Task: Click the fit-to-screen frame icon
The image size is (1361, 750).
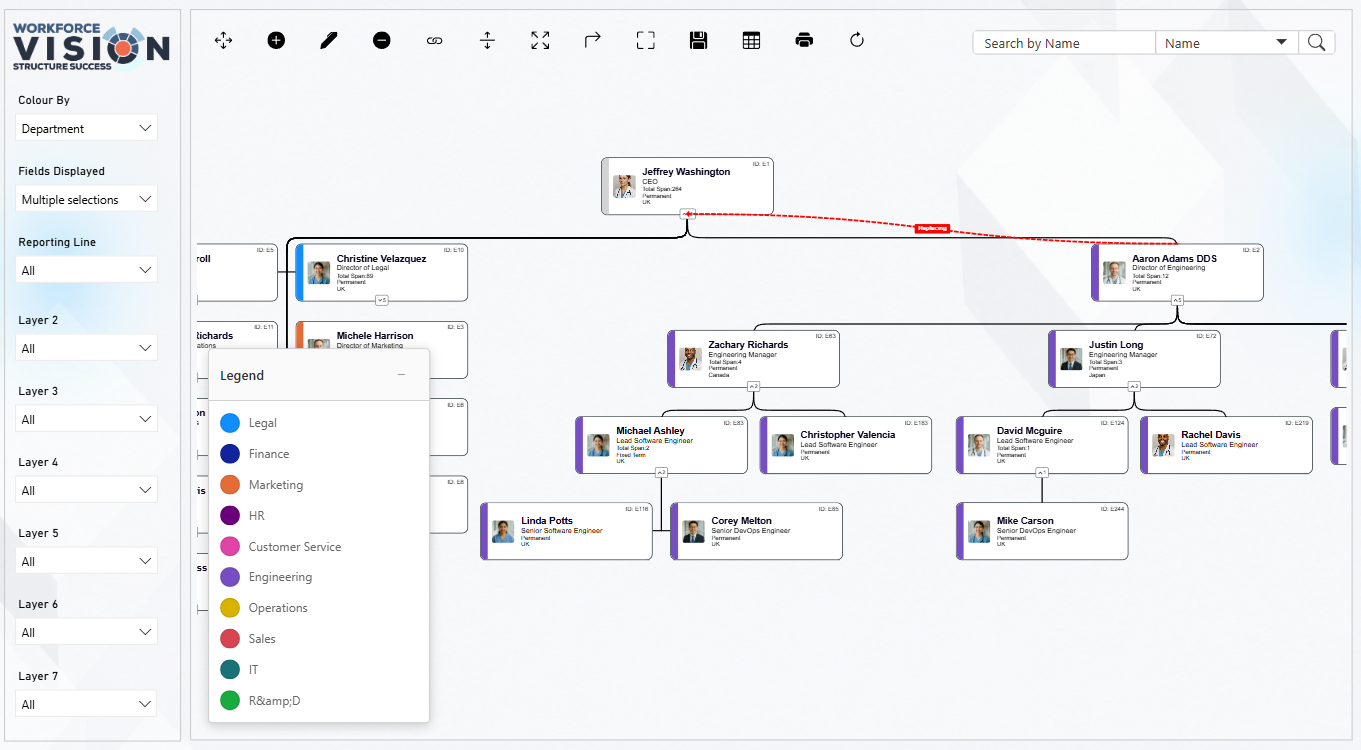Action: pos(646,41)
